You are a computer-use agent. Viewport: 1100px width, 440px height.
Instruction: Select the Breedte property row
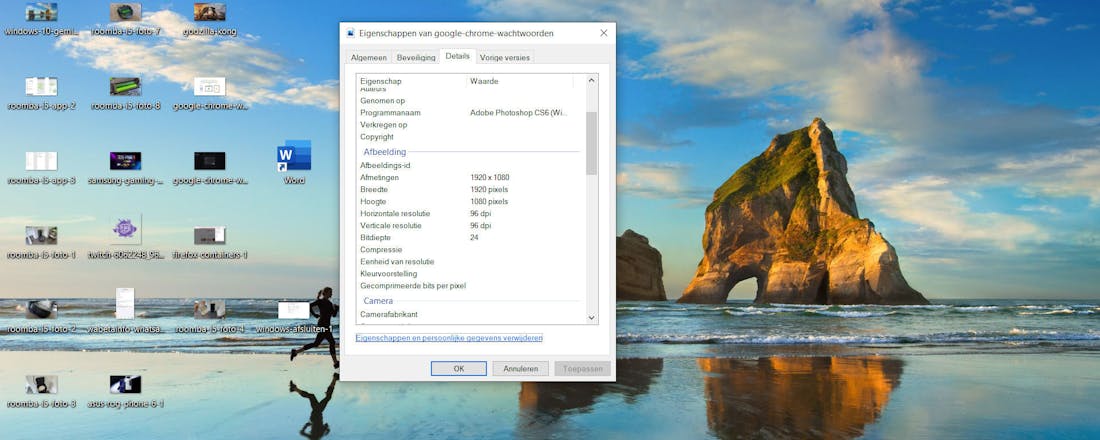[x=471, y=189]
